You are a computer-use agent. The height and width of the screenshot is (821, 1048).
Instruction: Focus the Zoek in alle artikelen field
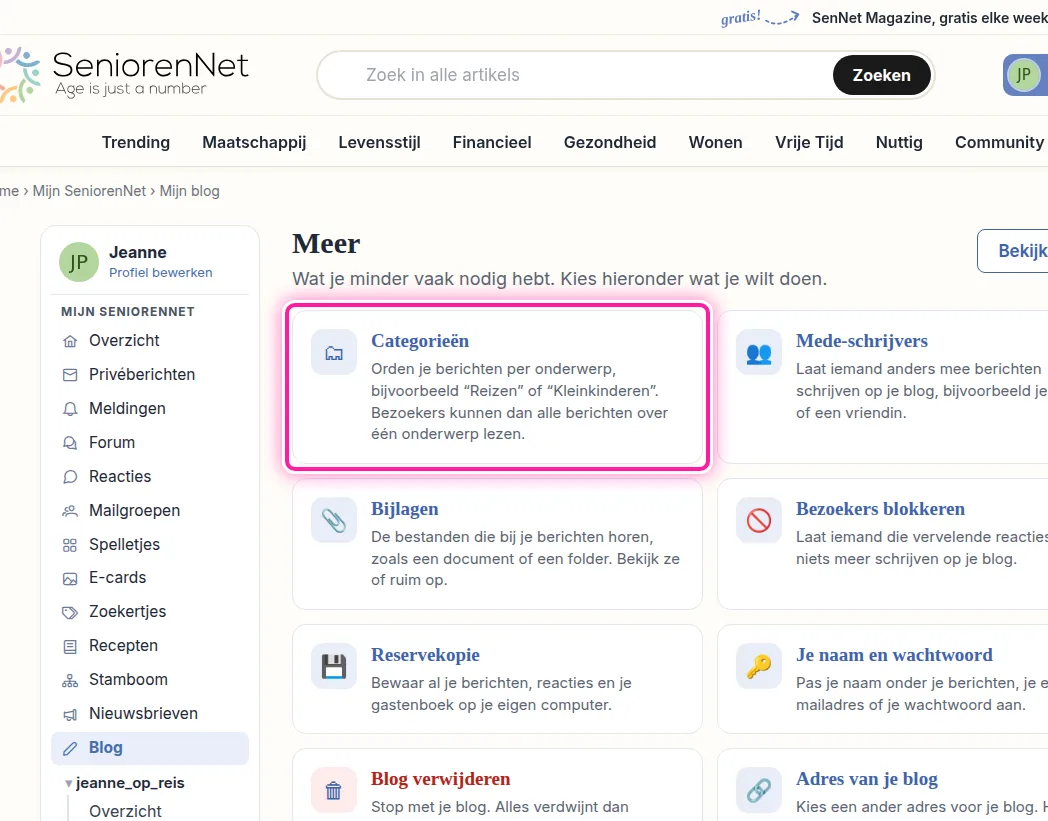pyautogui.click(x=575, y=75)
